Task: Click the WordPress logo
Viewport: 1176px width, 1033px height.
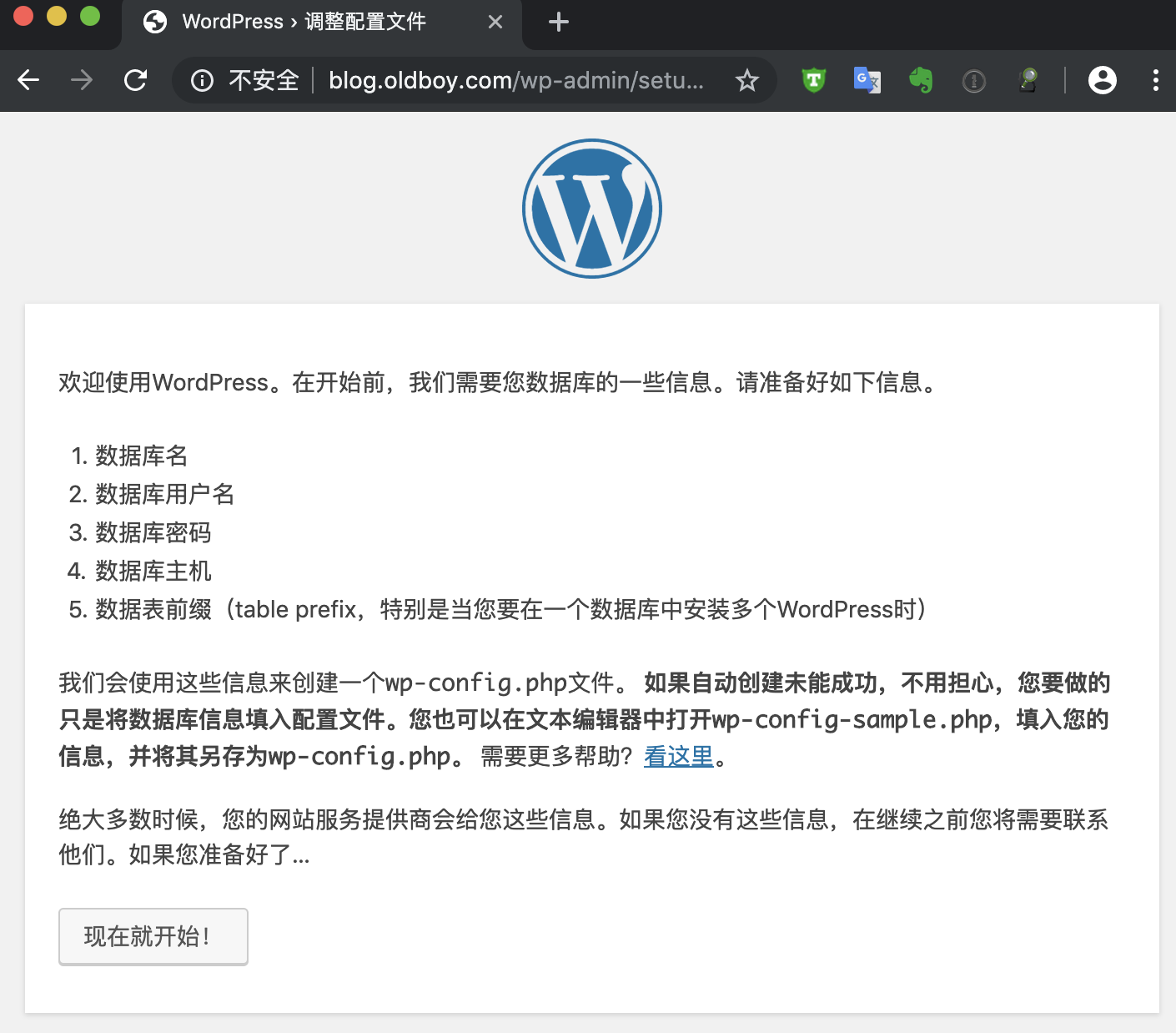Action: point(592,209)
